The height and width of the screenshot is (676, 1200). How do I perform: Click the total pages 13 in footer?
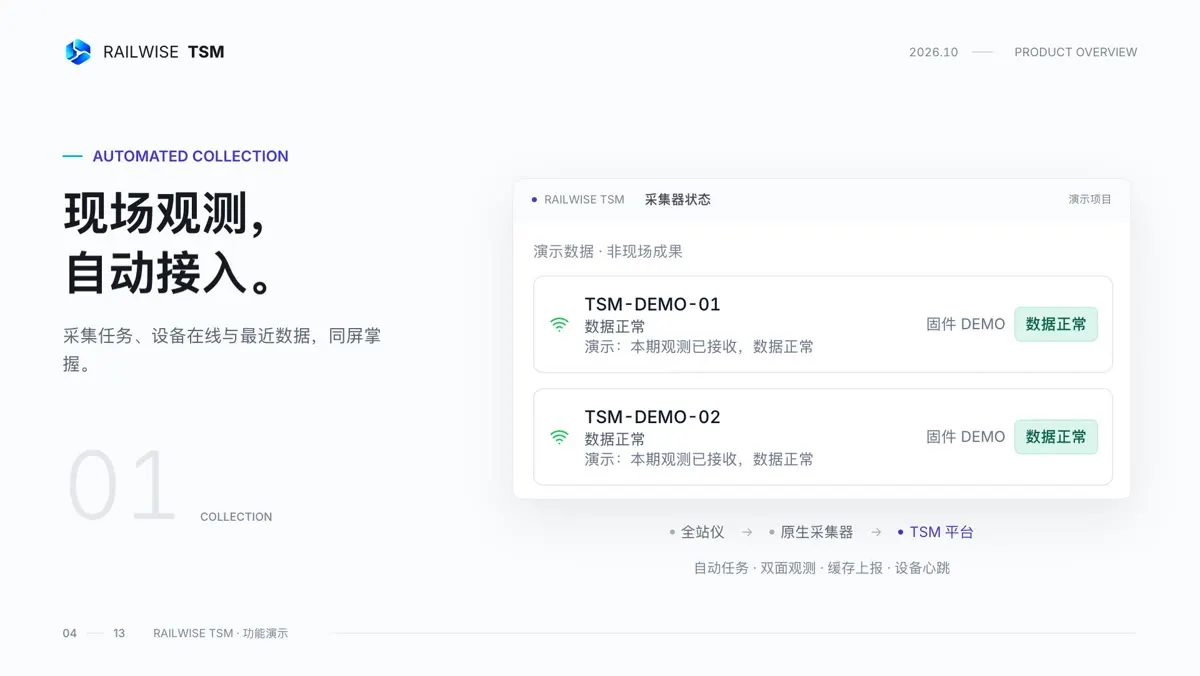(x=119, y=633)
